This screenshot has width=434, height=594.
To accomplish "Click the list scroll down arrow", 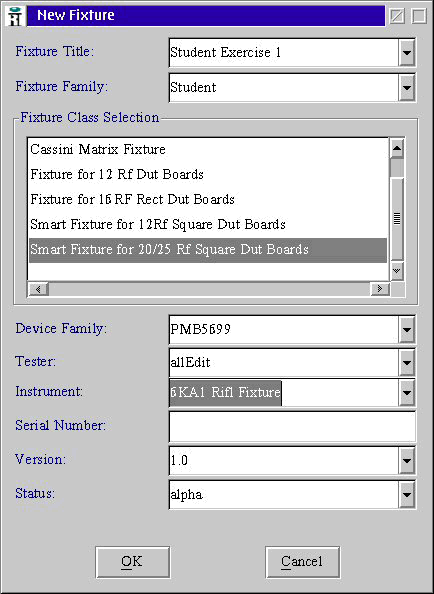I will 397,270.
